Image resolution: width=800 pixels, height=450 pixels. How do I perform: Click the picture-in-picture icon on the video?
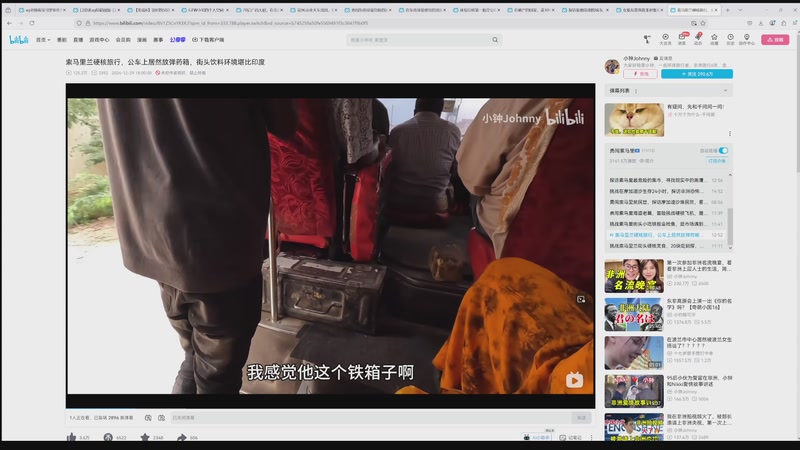tap(581, 299)
